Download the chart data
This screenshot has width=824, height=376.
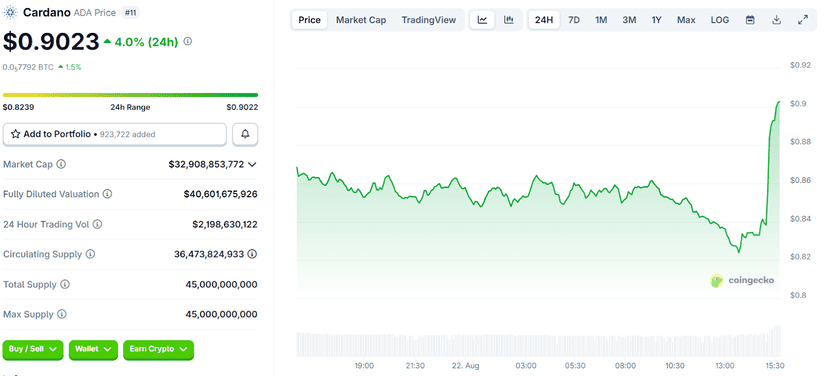click(776, 20)
